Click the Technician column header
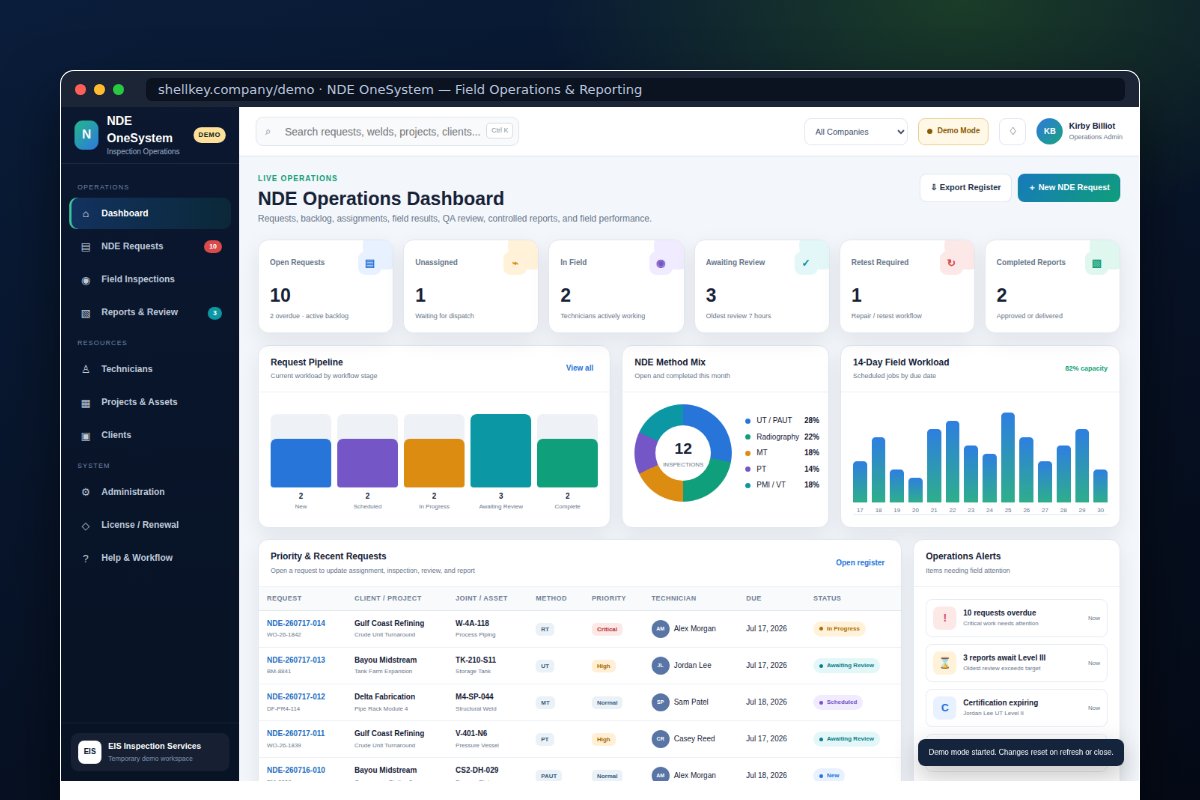Image resolution: width=1200 pixels, height=800 pixels. tap(673, 598)
